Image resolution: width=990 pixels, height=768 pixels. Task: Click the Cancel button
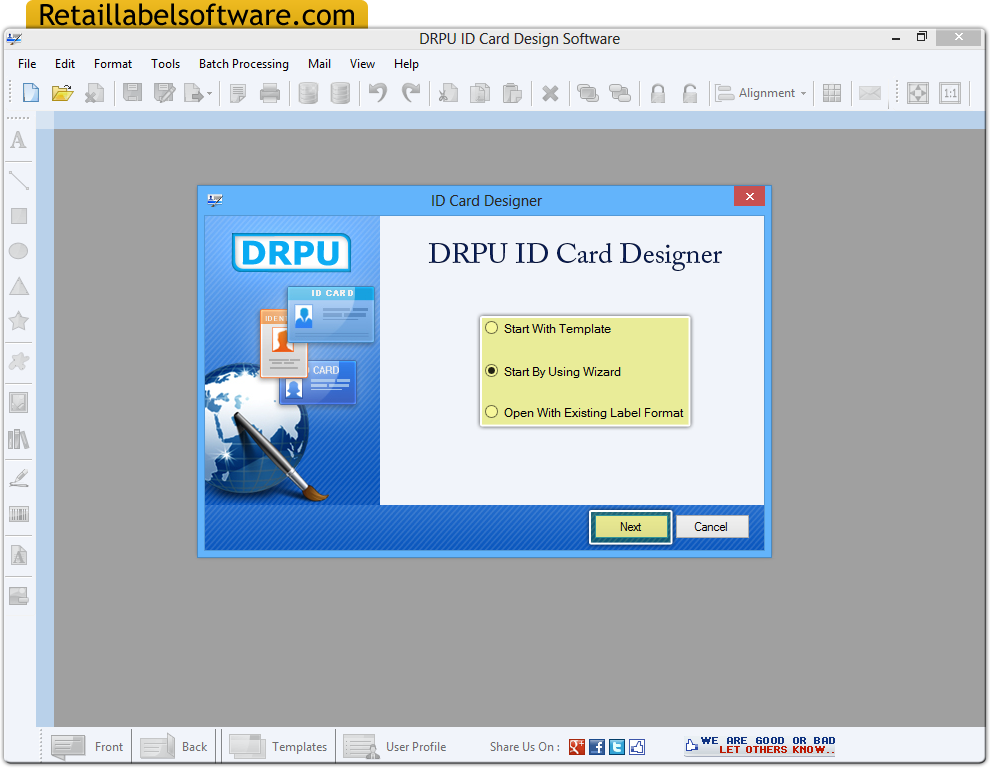click(712, 527)
